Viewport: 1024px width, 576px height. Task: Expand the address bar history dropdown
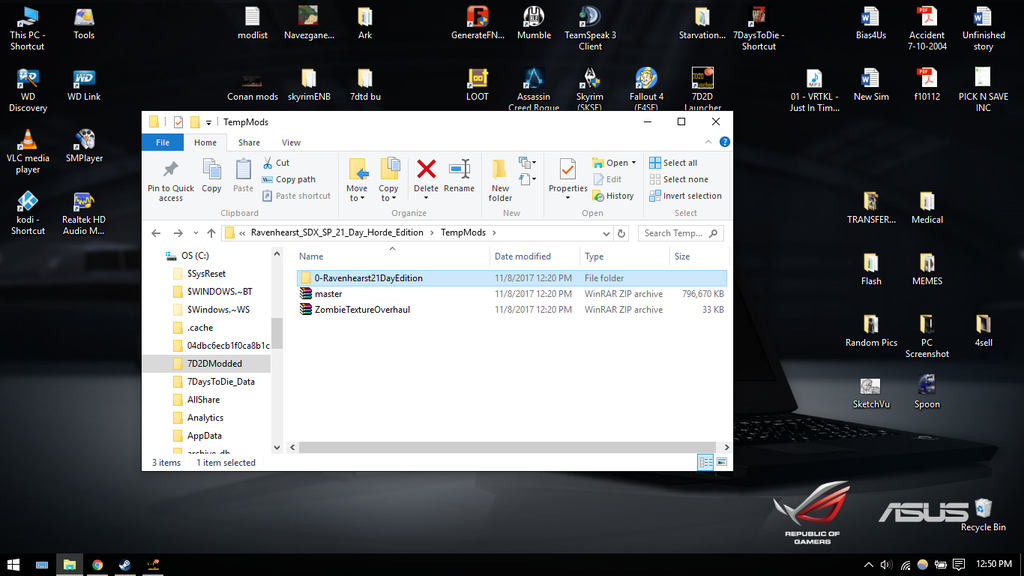[606, 233]
